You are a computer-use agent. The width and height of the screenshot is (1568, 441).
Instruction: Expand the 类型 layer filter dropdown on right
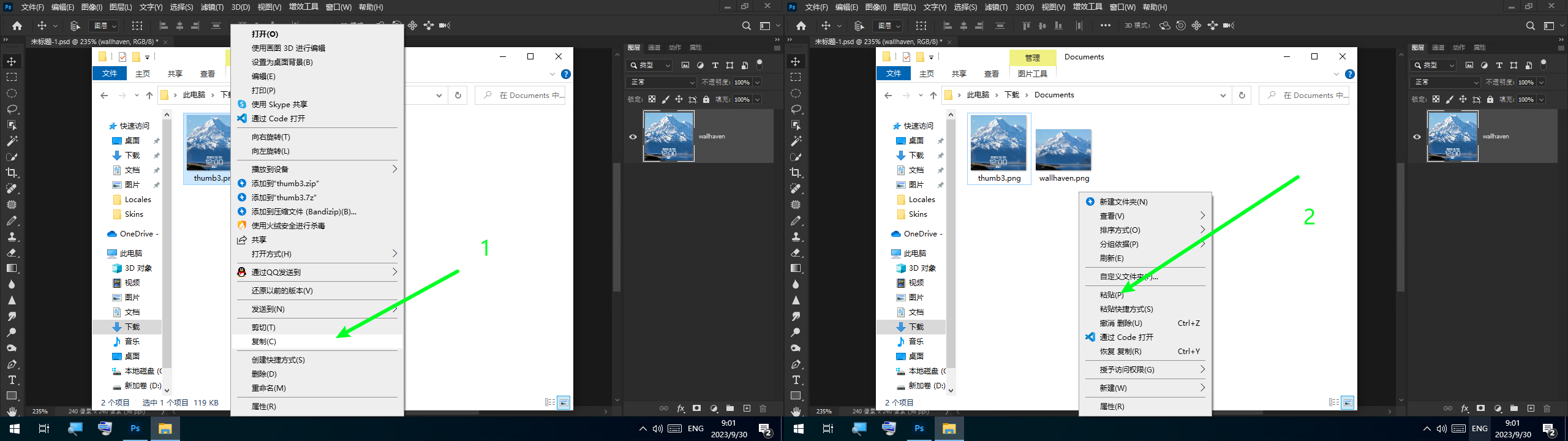point(1434,65)
